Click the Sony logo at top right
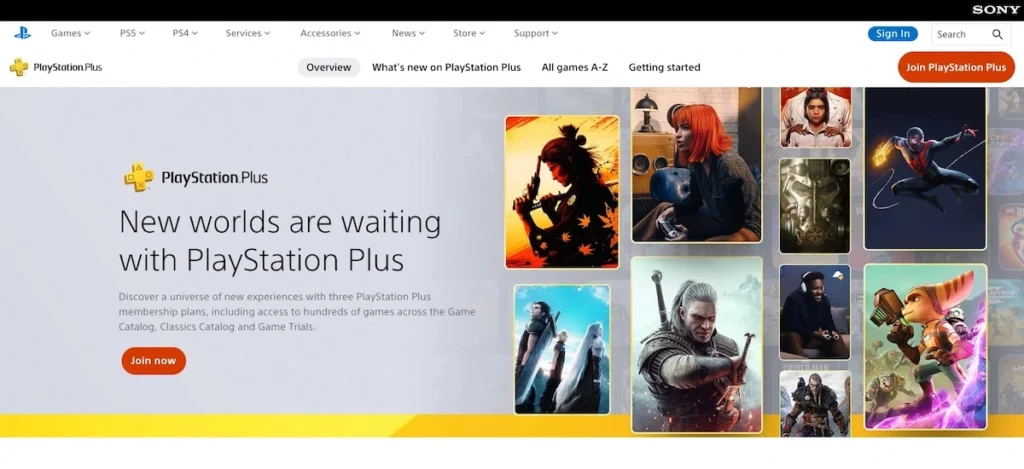Image resolution: width=1024 pixels, height=469 pixels. [996, 10]
